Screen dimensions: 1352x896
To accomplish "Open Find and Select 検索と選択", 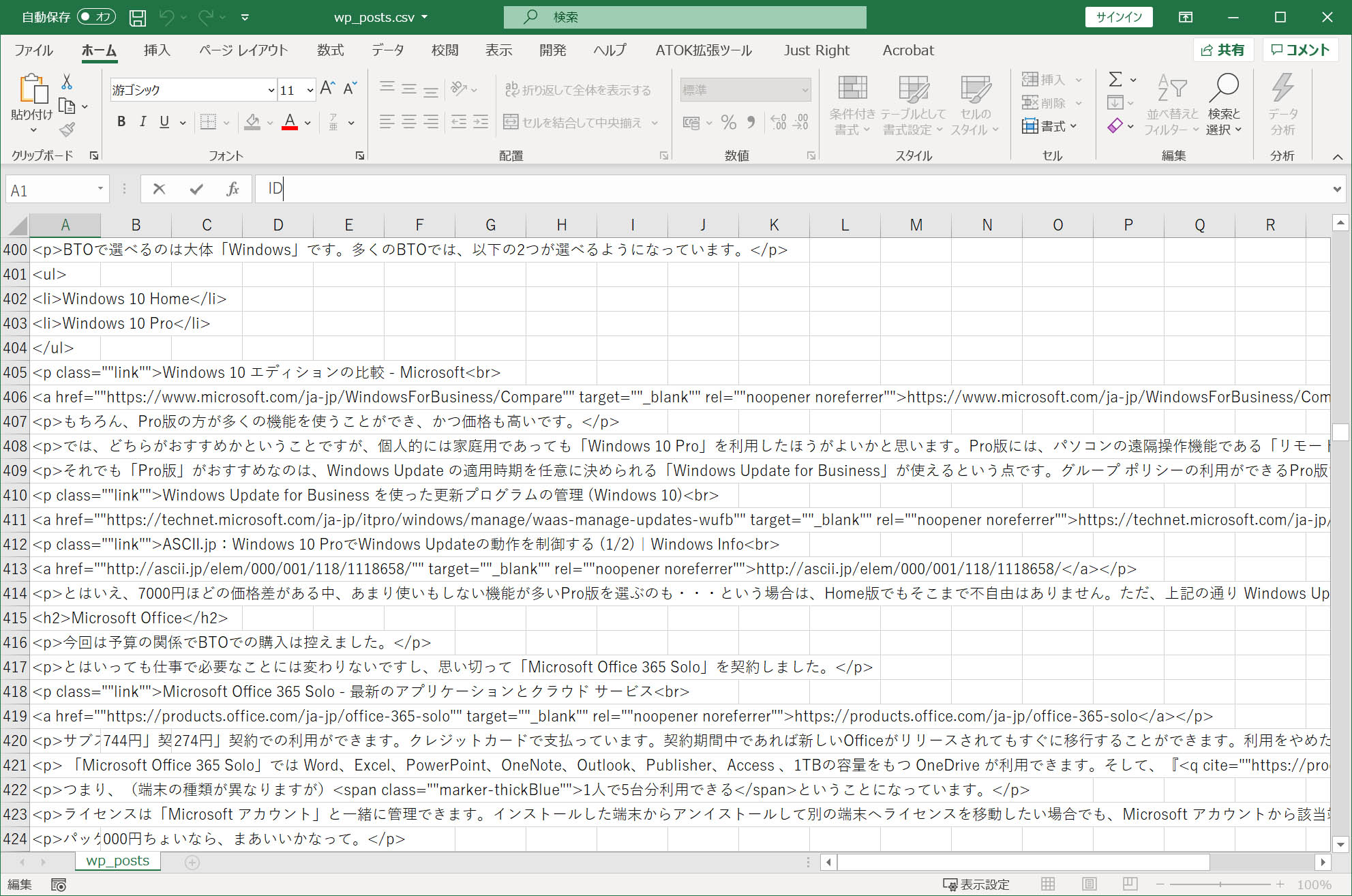I will (x=1224, y=105).
